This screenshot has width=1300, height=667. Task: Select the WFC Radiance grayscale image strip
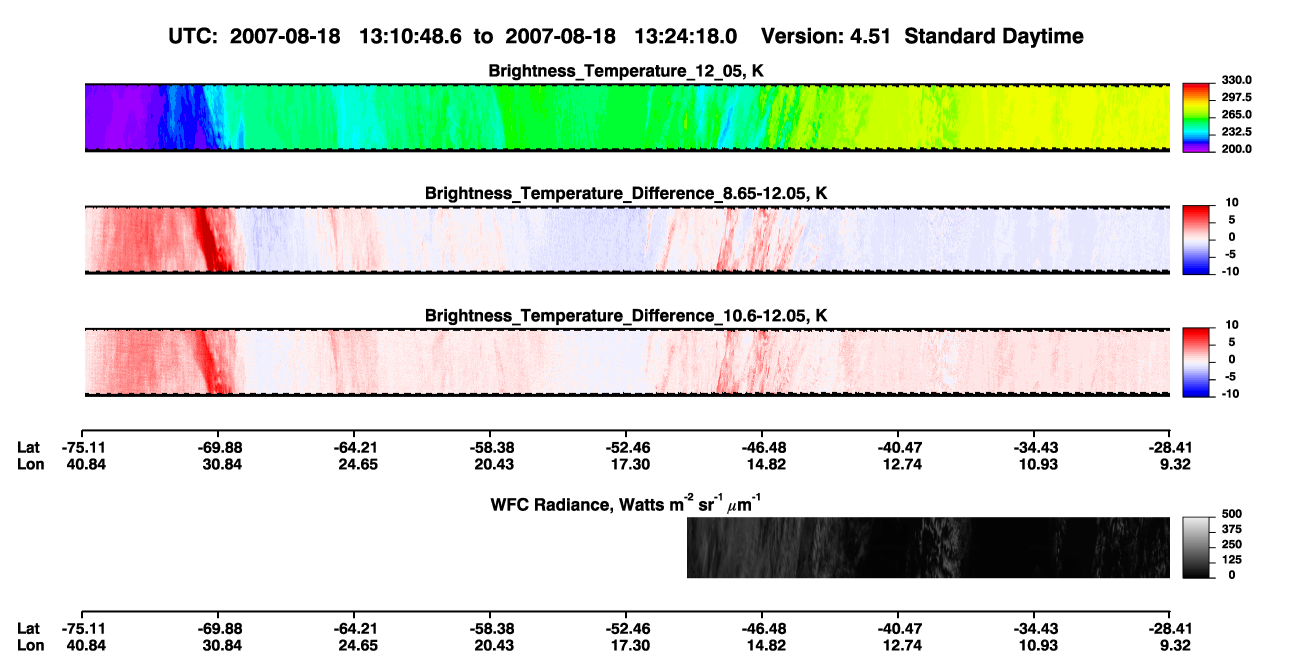pyautogui.click(x=928, y=548)
